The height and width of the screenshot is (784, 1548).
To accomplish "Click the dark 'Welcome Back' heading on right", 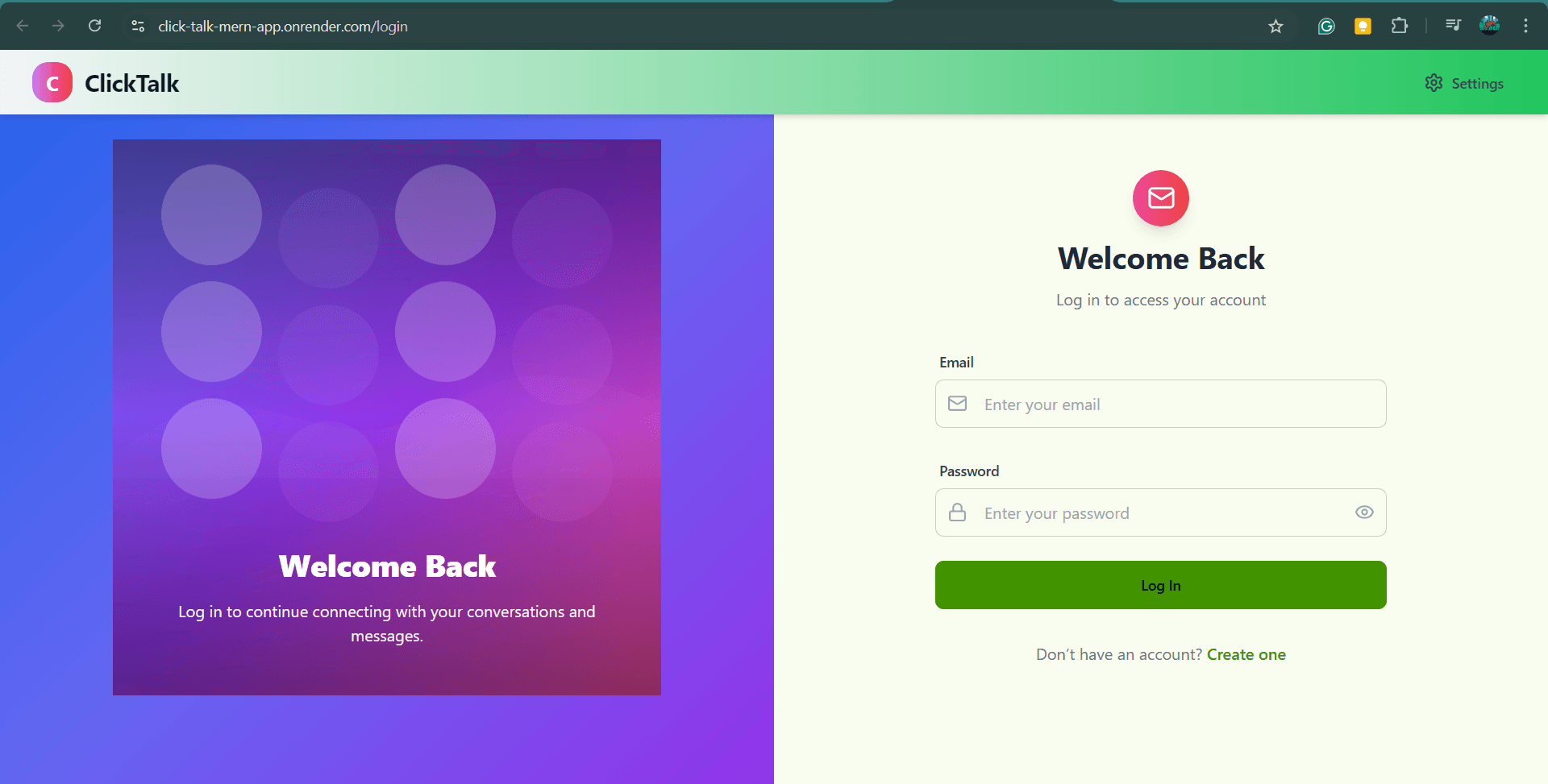I will click(1161, 259).
